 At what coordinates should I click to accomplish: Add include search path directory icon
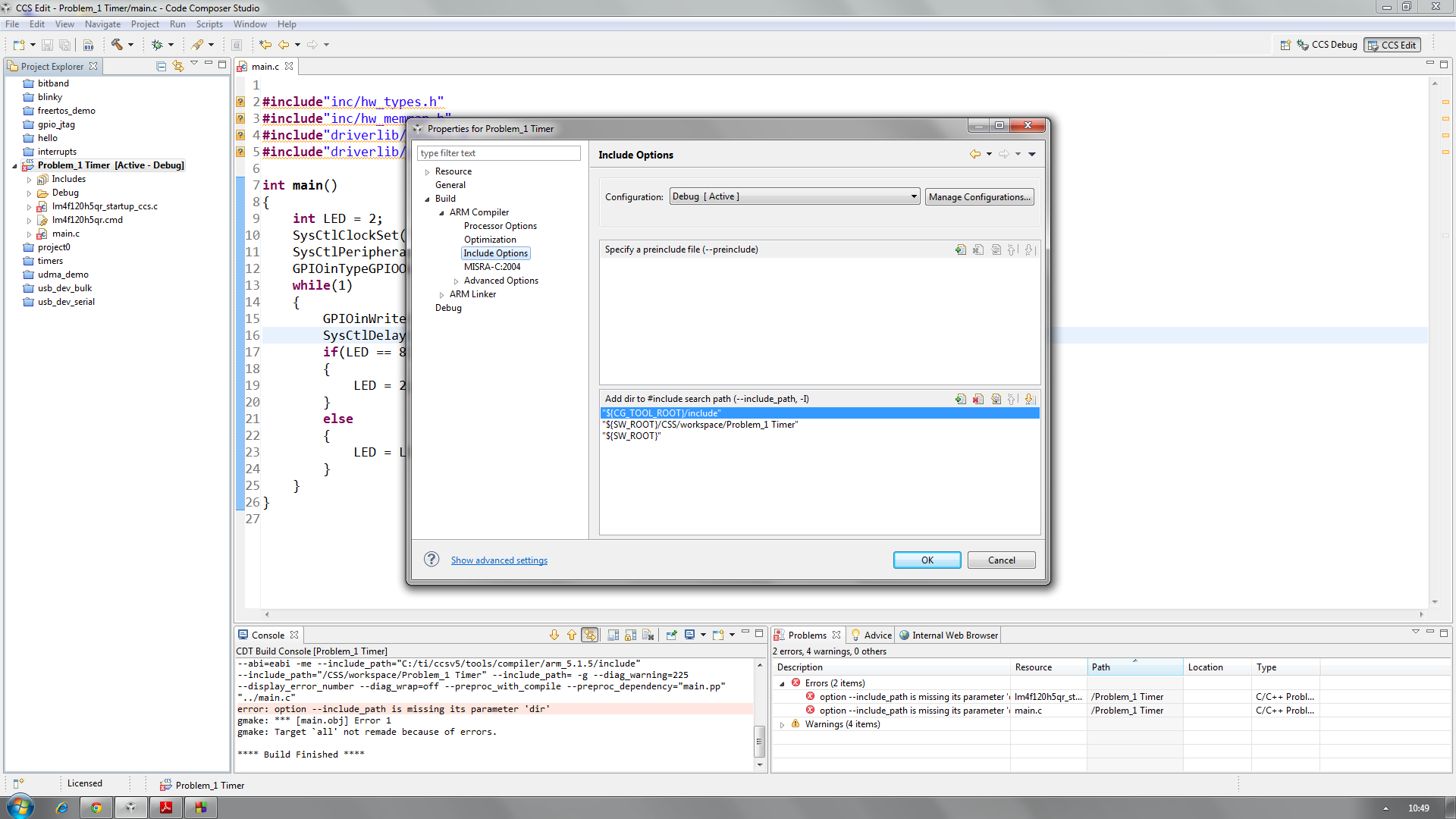(x=961, y=399)
